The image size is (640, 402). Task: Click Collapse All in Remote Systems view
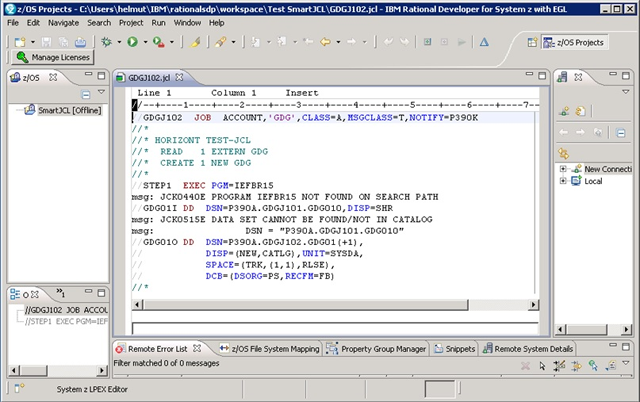click(620, 133)
